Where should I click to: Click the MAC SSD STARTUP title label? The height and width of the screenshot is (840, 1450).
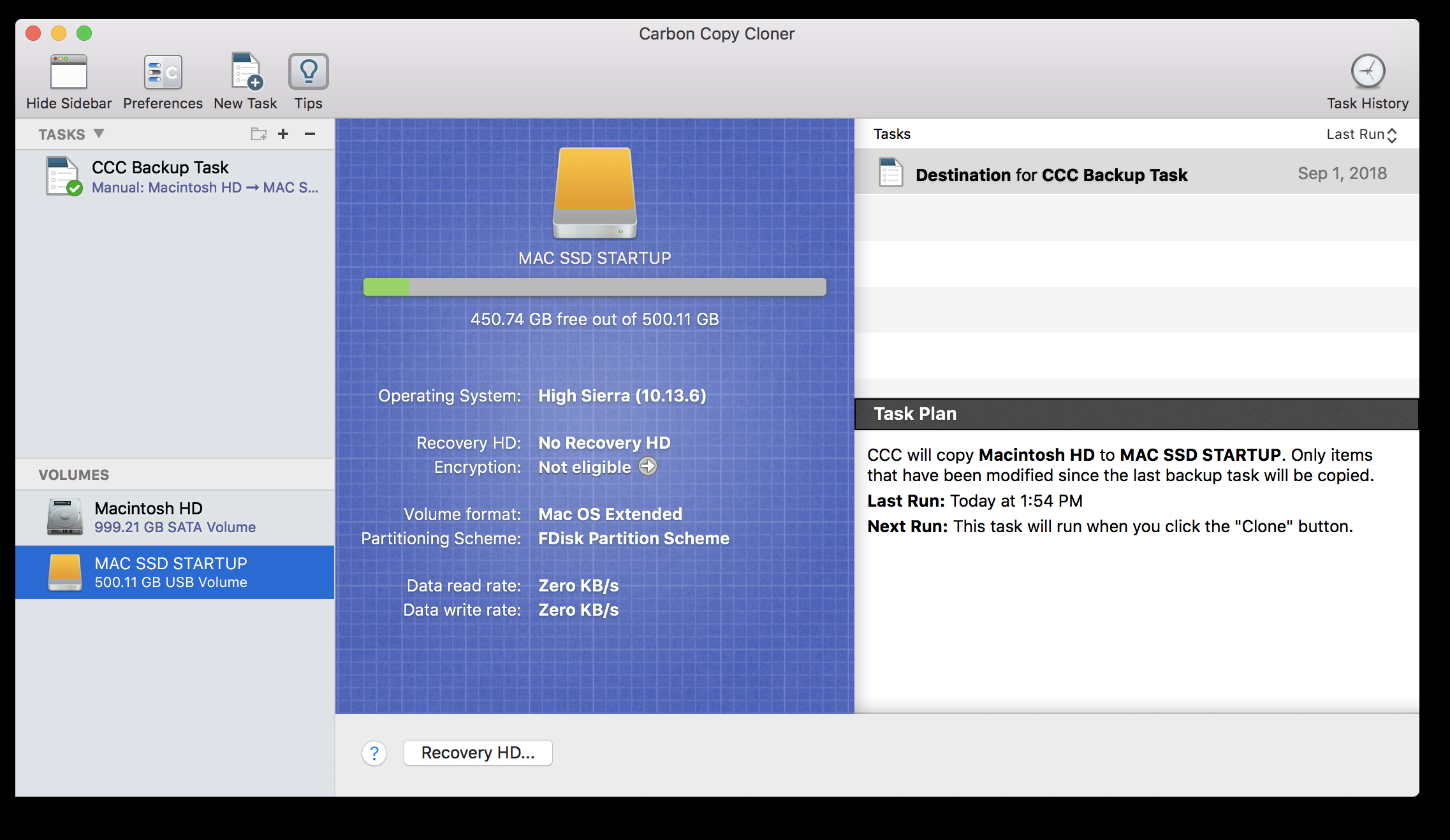point(595,258)
